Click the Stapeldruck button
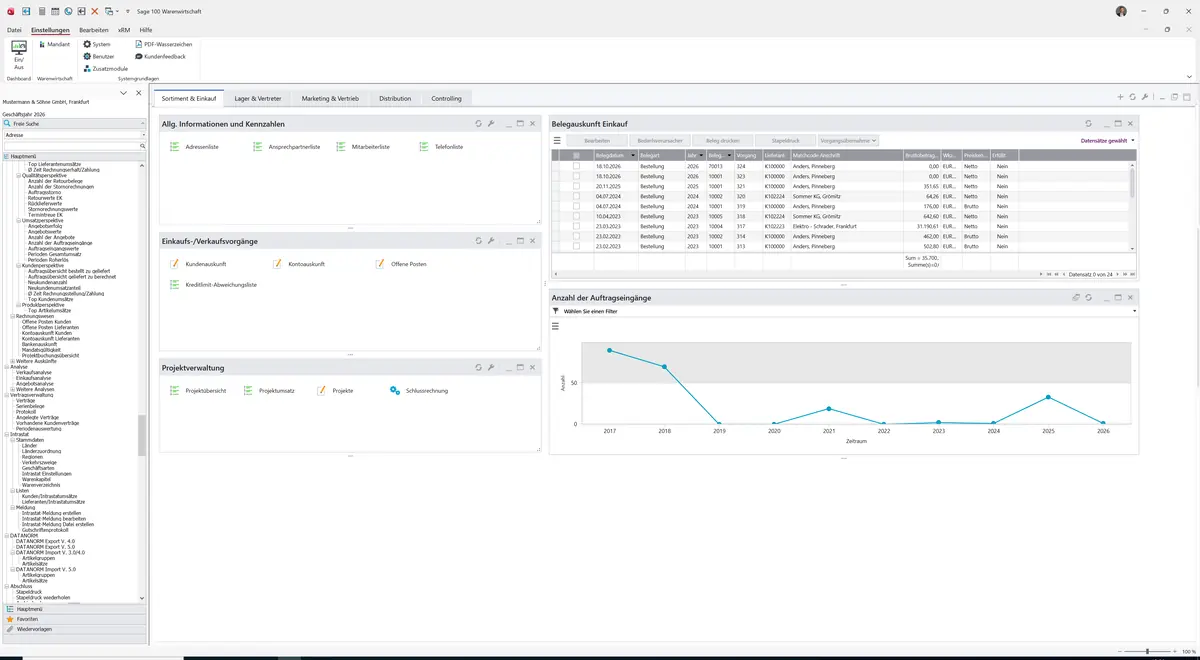The width and height of the screenshot is (1200, 660). (x=786, y=141)
